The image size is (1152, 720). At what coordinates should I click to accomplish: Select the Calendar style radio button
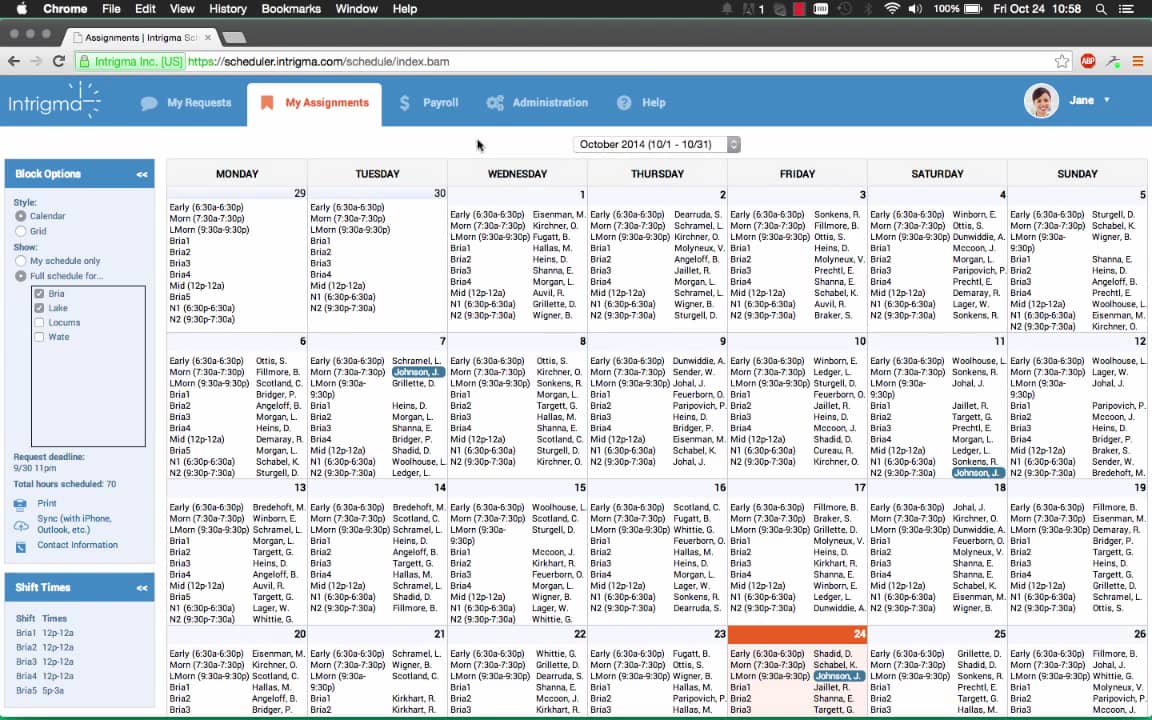coord(21,216)
